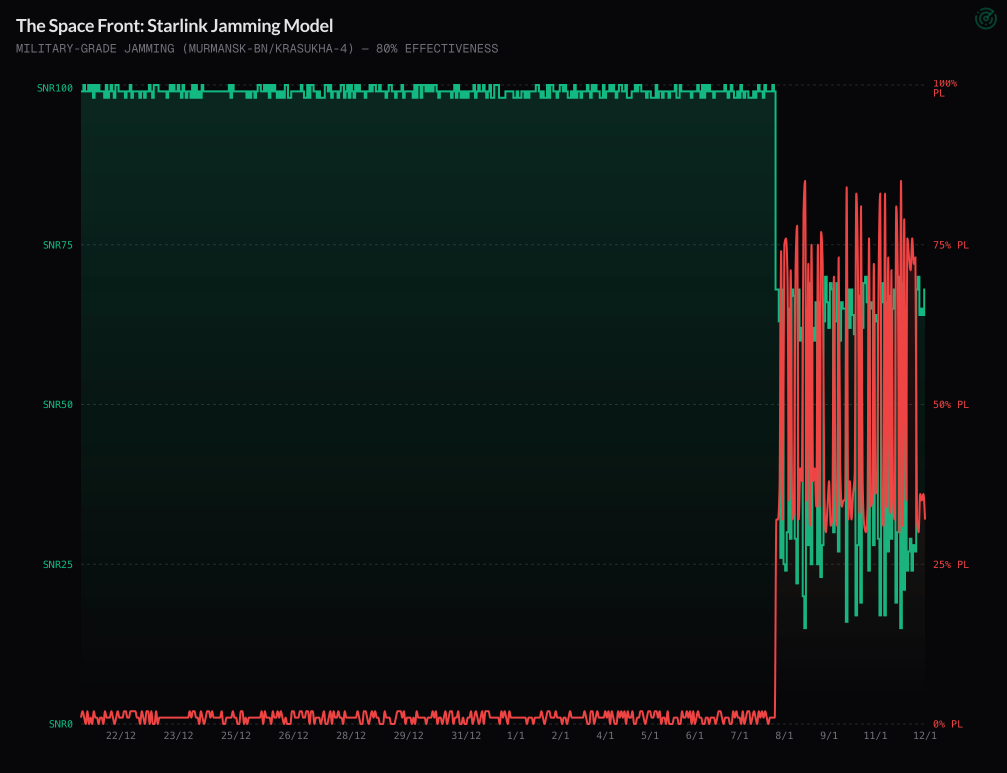Select the 5/1 date tick
Screen dimensions: 1007x773
point(650,735)
